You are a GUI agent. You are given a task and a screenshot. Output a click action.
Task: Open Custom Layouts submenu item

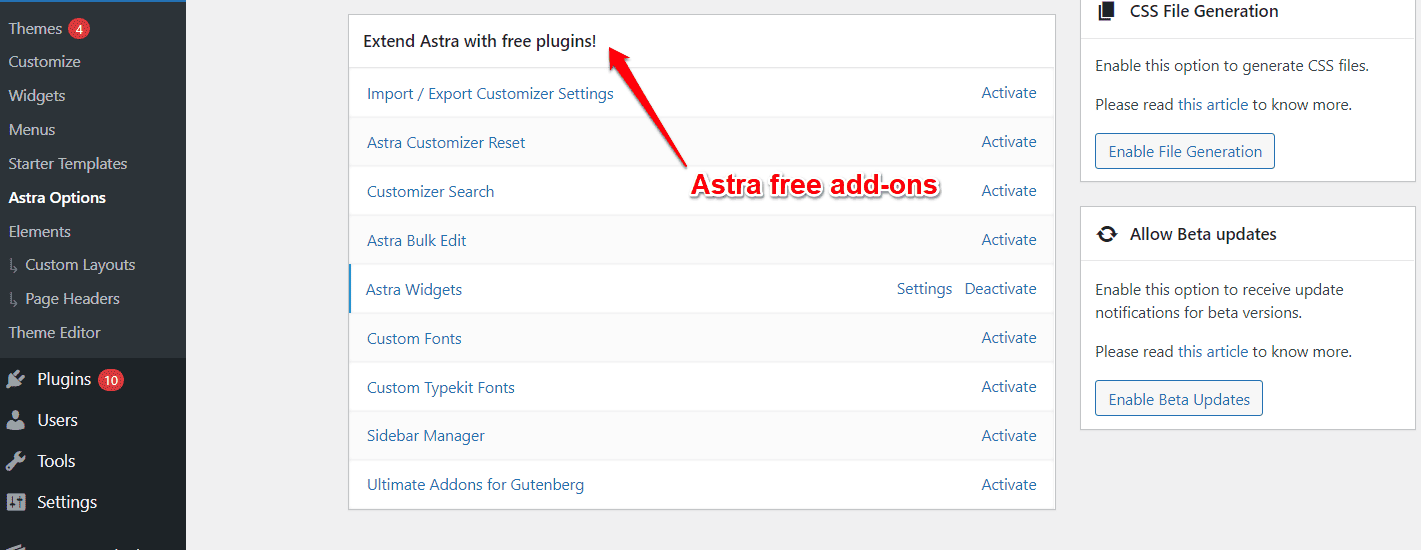click(80, 265)
